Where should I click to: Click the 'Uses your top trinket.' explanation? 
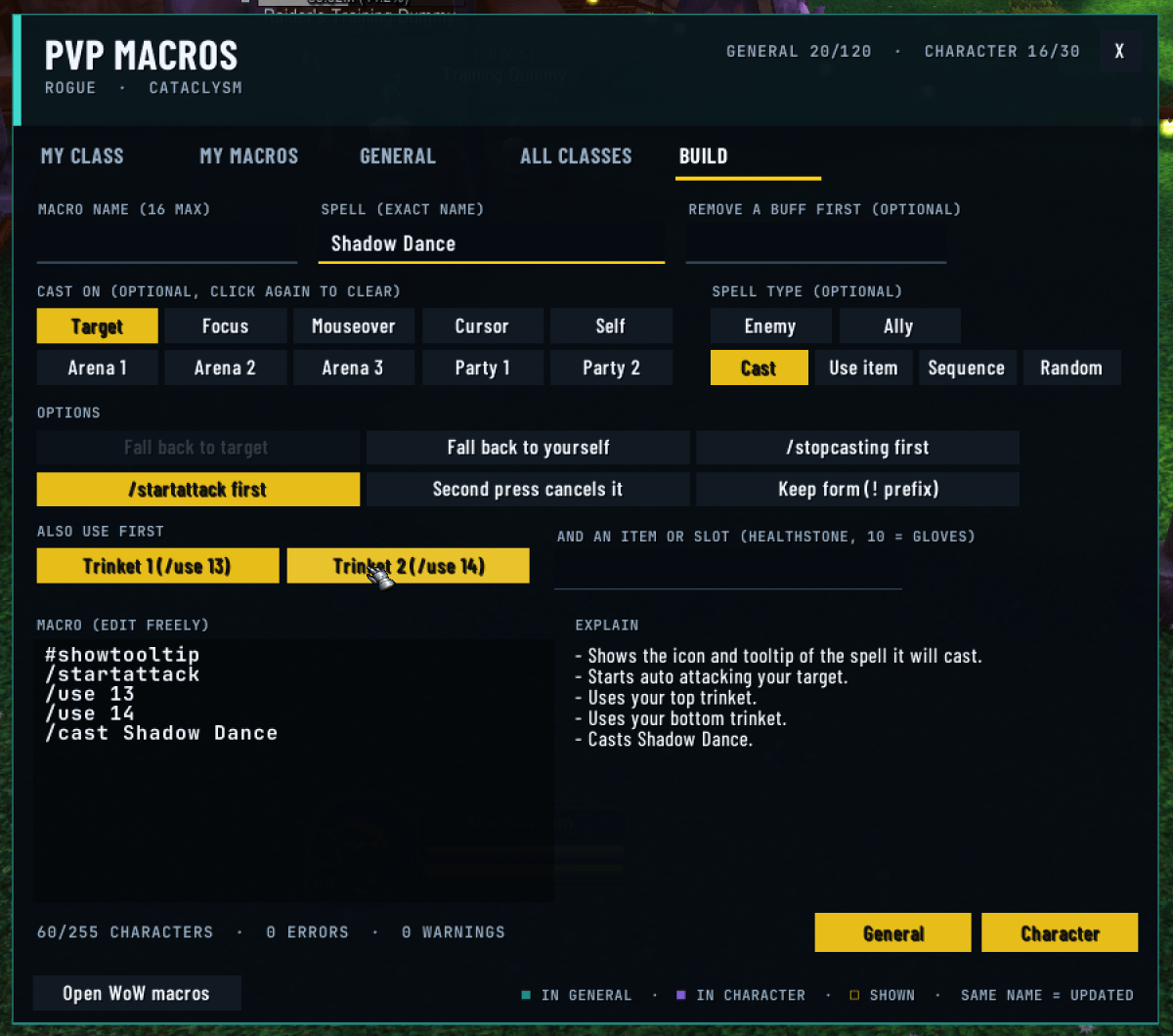pyautogui.click(x=666, y=698)
